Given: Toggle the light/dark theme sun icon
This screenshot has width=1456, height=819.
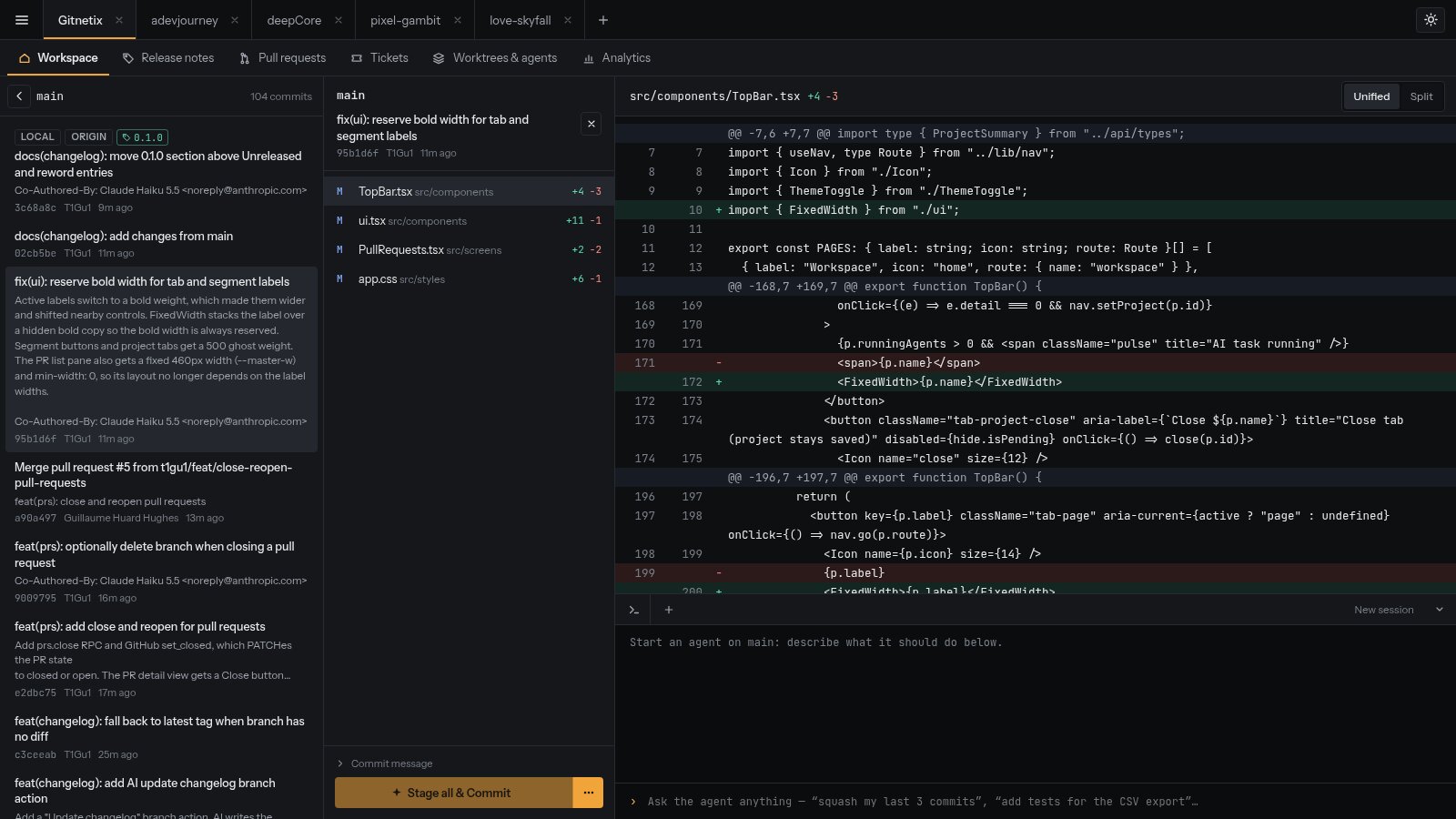Looking at the screenshot, I should pos(1431,20).
